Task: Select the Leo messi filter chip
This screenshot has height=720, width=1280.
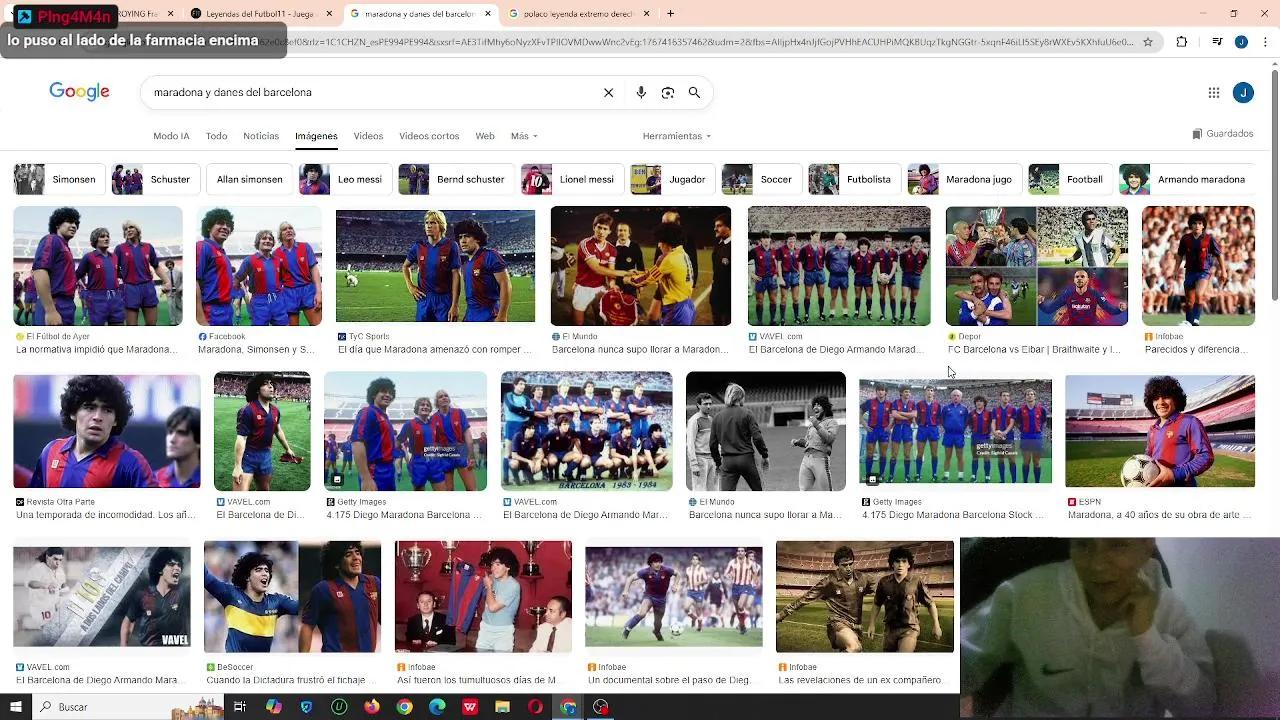Action: click(345, 180)
